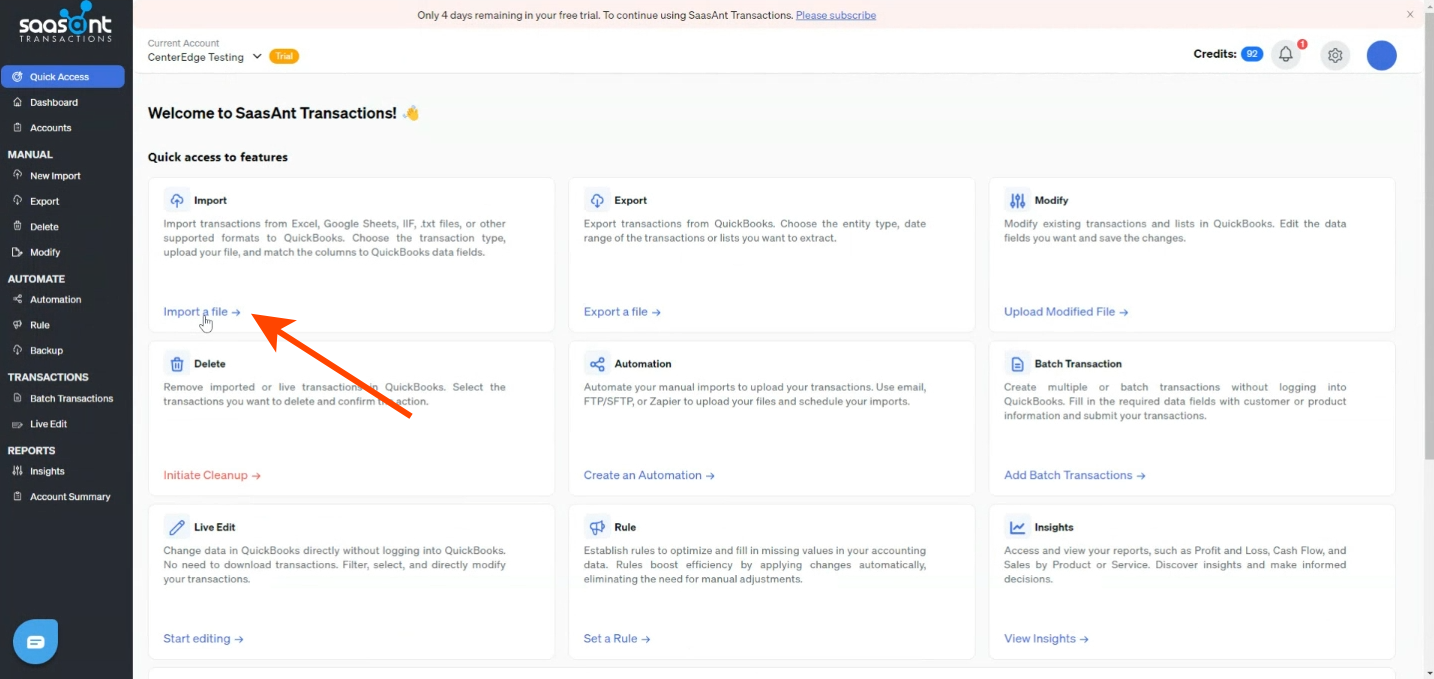
Task: Open the chat support bubble
Action: click(36, 642)
